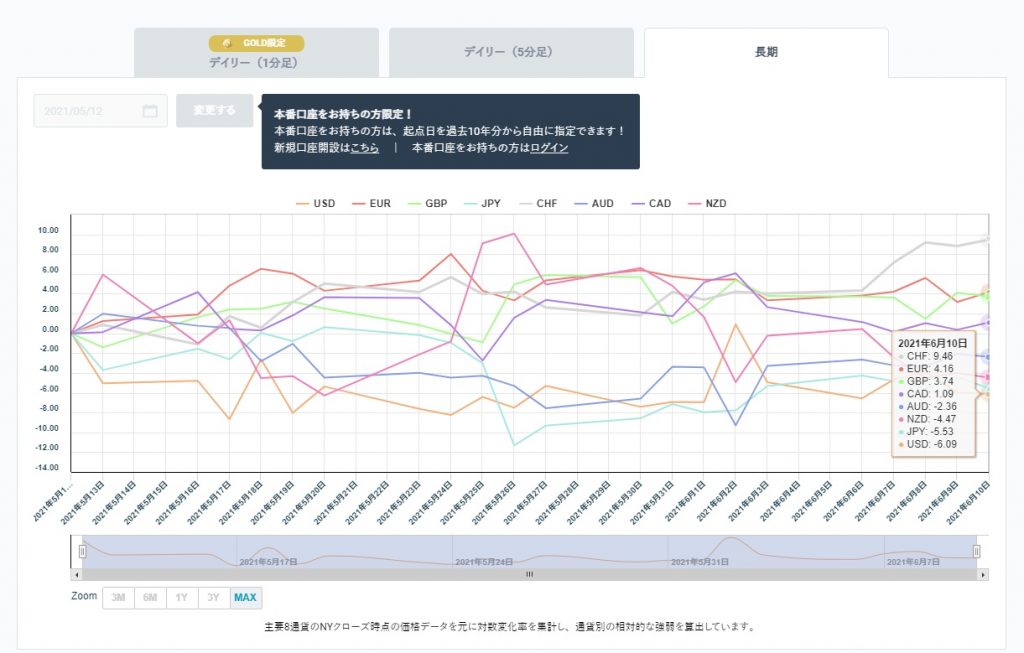Click the right navigator range handle
This screenshot has width=1024, height=653.
coord(976,552)
